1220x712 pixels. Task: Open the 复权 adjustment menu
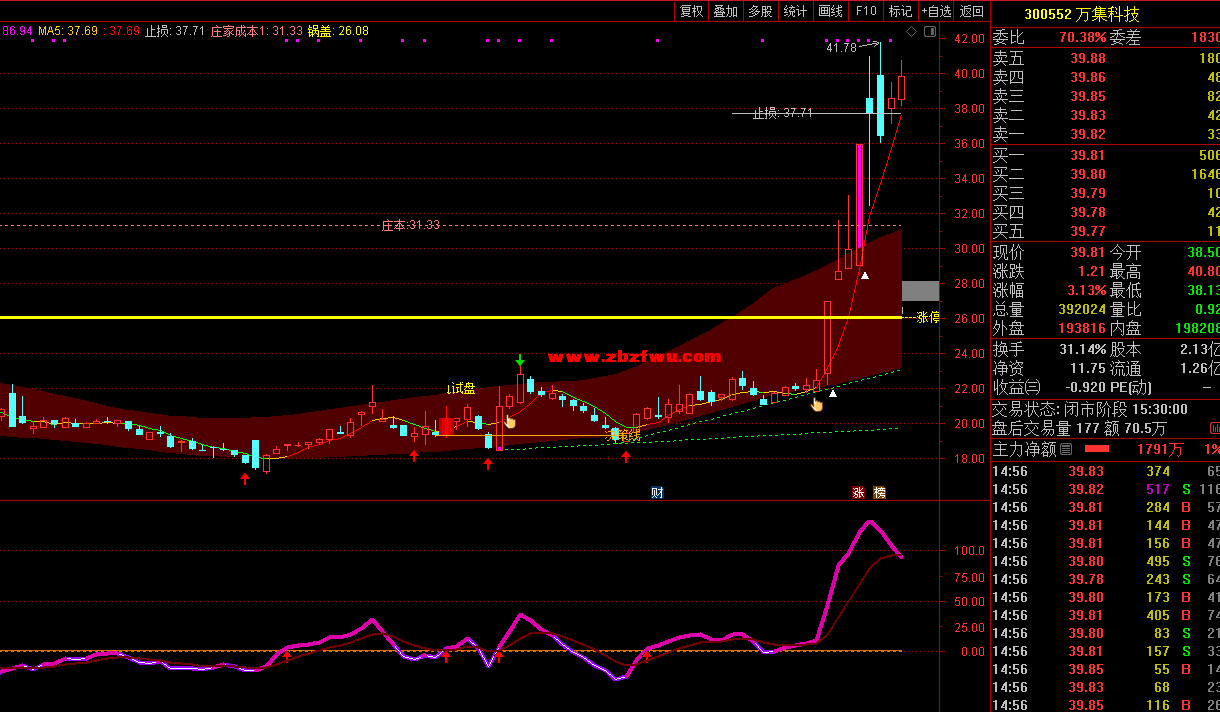(x=691, y=11)
